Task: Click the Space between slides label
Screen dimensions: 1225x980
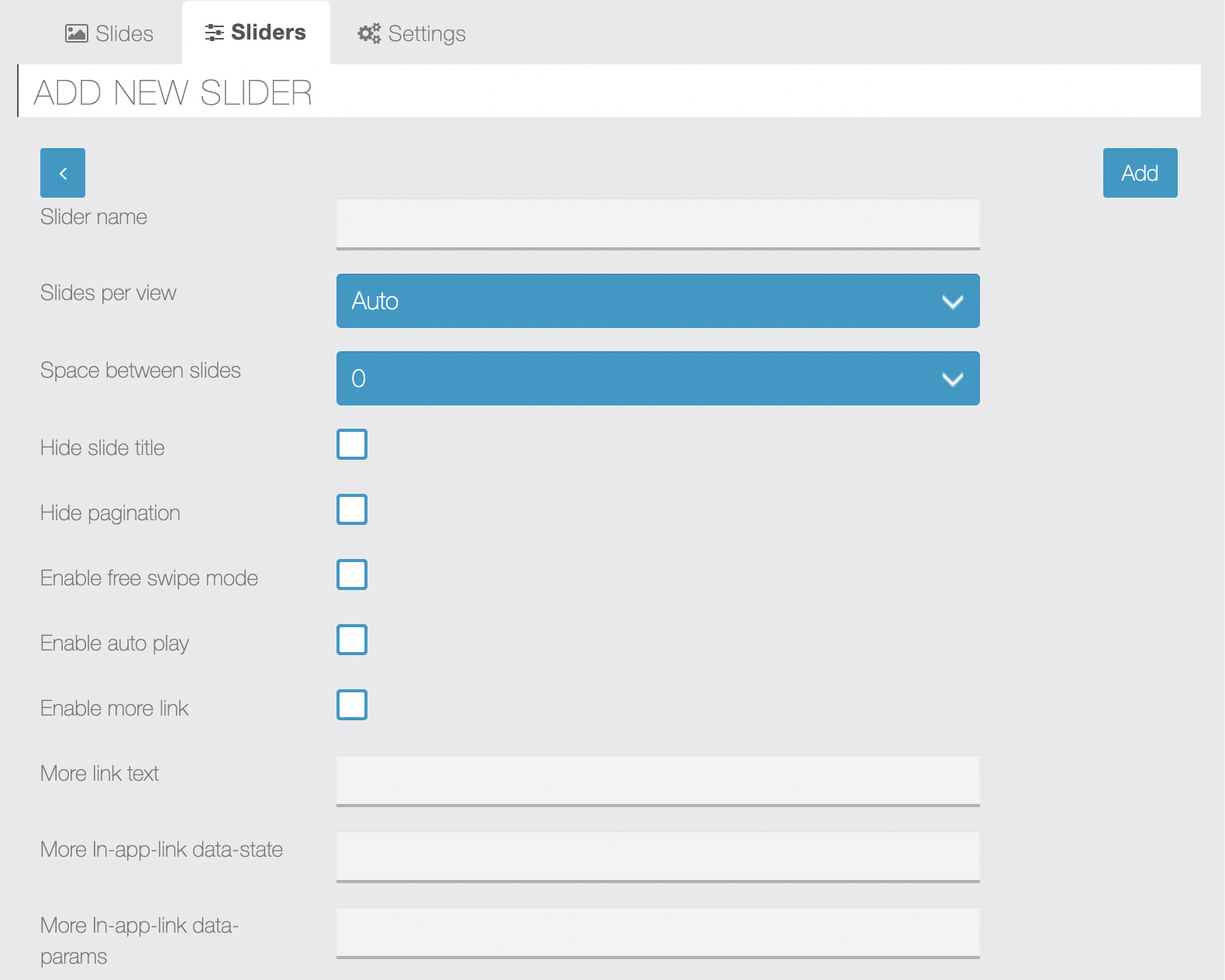Action: tap(140, 371)
